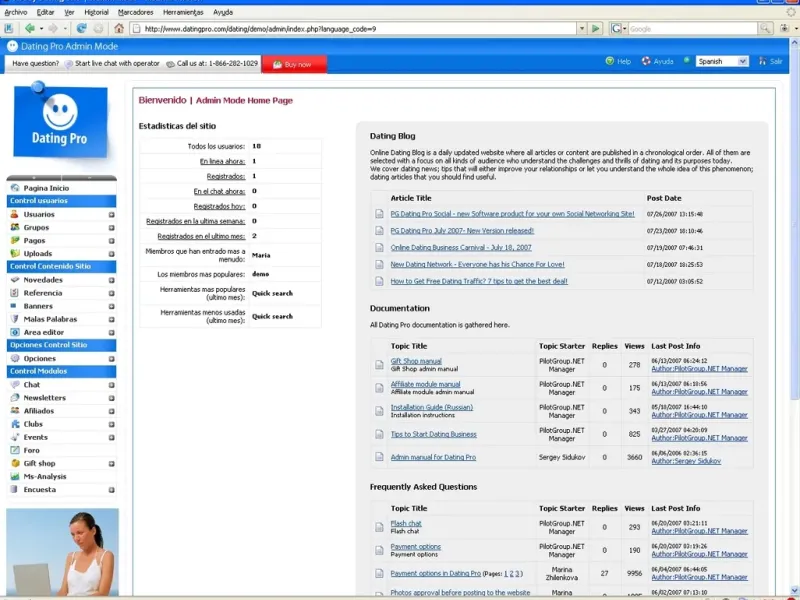Click the Dating Pro logo image
800x600 pixels.
[60, 122]
